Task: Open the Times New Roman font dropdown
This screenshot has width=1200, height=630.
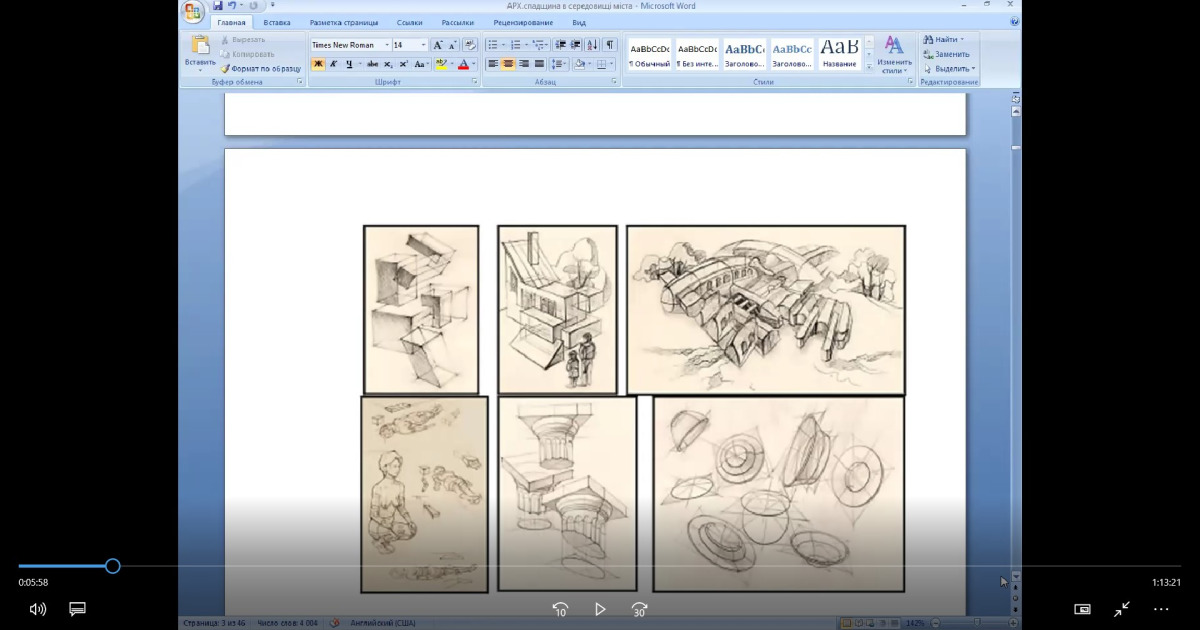Action: point(387,45)
